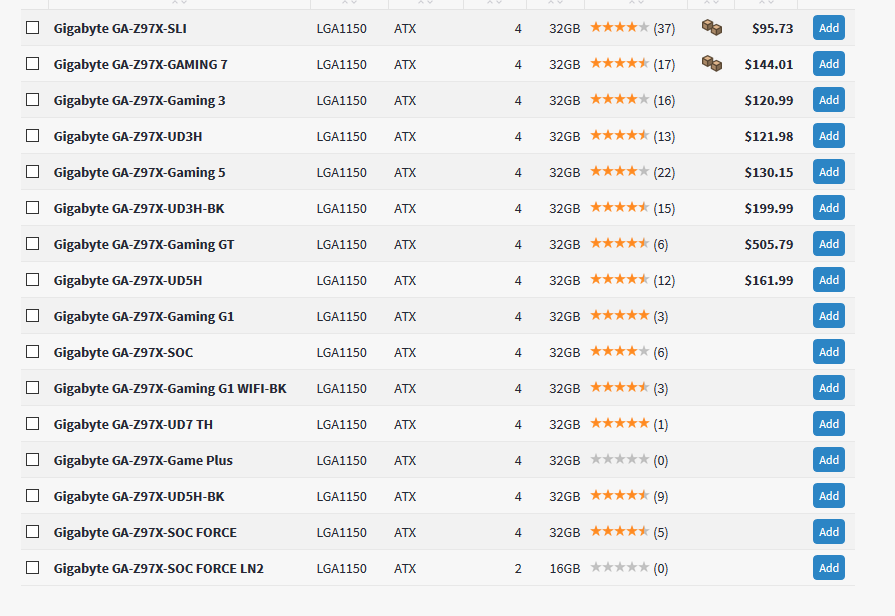Viewport: 895px width, 616px height.
Task: Add the GA-Z97X-Gaming 5 to build
Action: [829, 171]
